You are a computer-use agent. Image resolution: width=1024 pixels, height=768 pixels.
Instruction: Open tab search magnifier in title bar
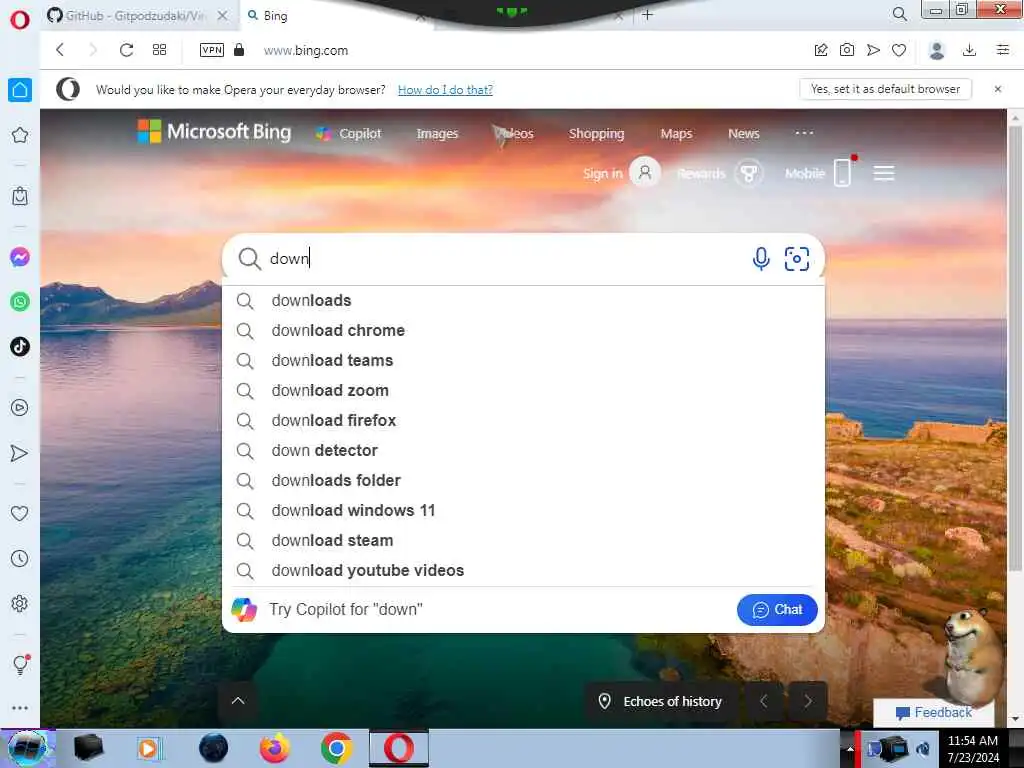coord(899,14)
